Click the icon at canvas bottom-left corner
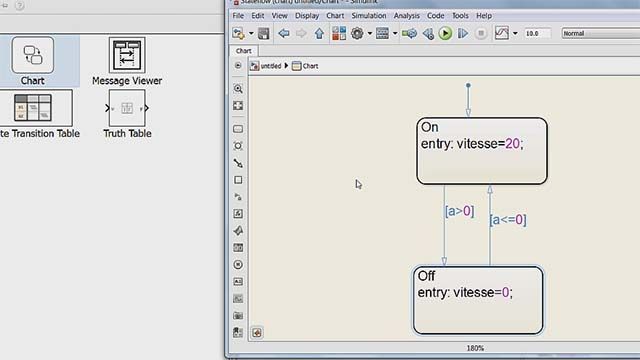The height and width of the screenshot is (360, 640). tap(257, 333)
